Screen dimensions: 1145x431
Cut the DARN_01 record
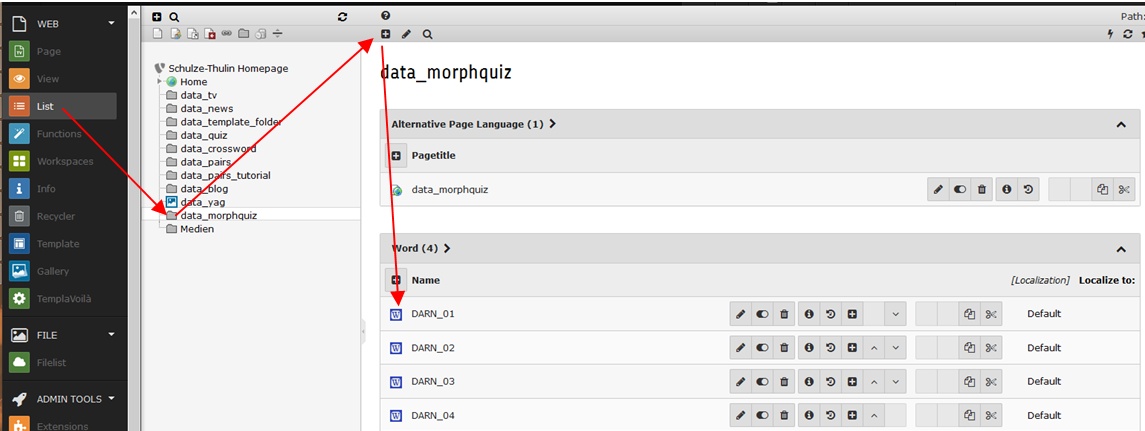click(x=991, y=314)
